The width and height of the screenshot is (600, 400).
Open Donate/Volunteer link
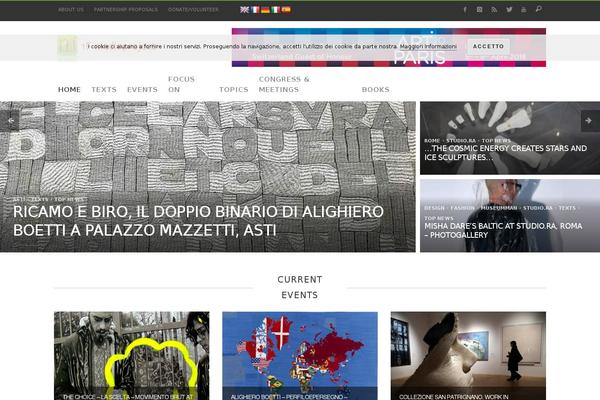(193, 10)
